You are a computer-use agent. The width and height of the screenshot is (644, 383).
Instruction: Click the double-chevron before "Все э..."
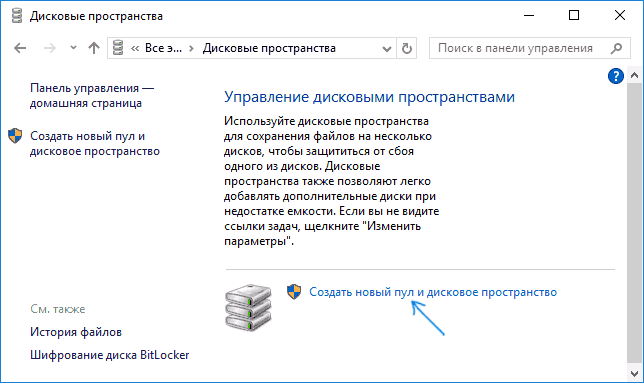pyautogui.click(x=135, y=48)
